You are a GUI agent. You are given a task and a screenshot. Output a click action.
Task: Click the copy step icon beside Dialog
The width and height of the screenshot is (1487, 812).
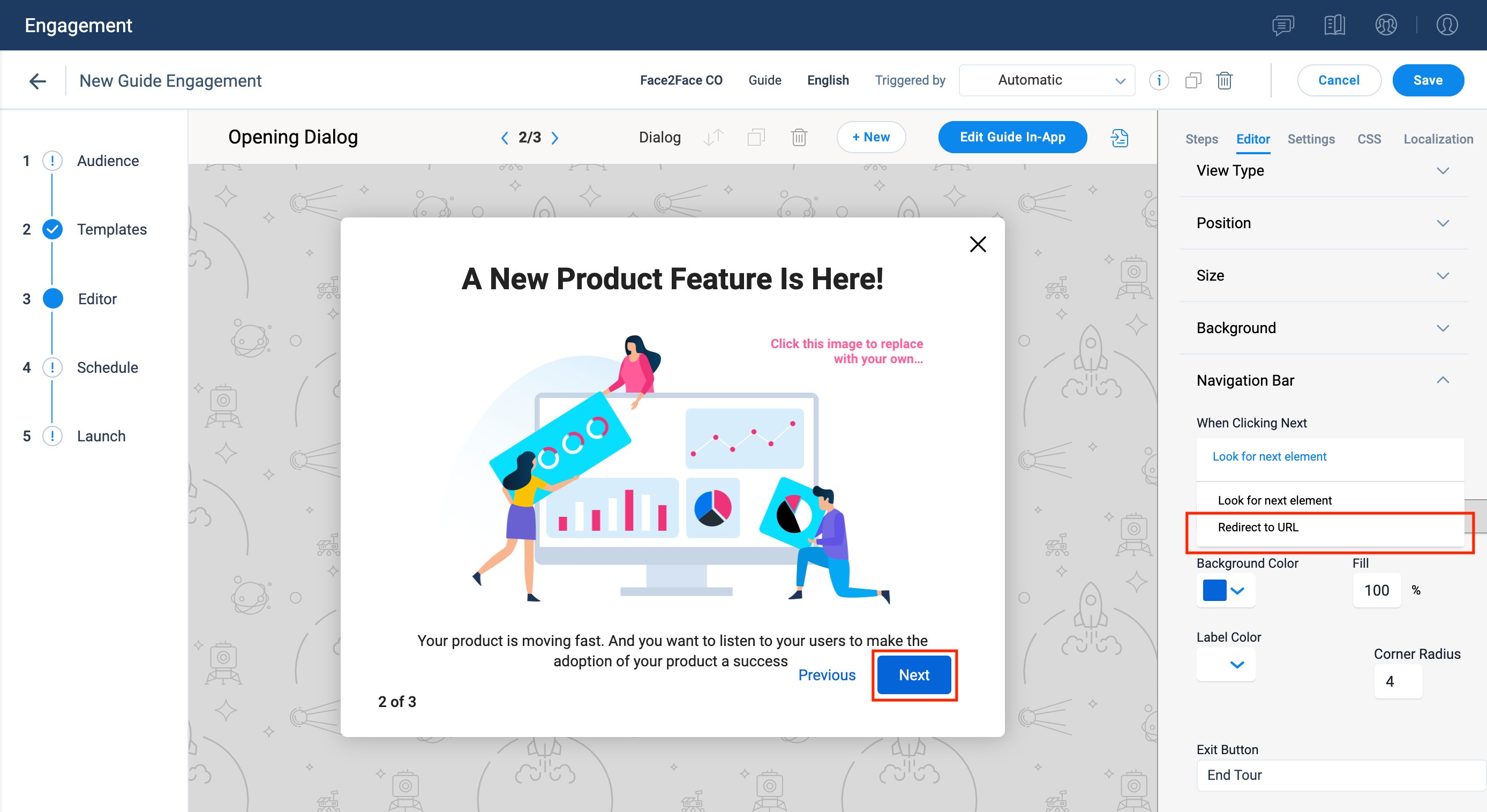click(756, 137)
